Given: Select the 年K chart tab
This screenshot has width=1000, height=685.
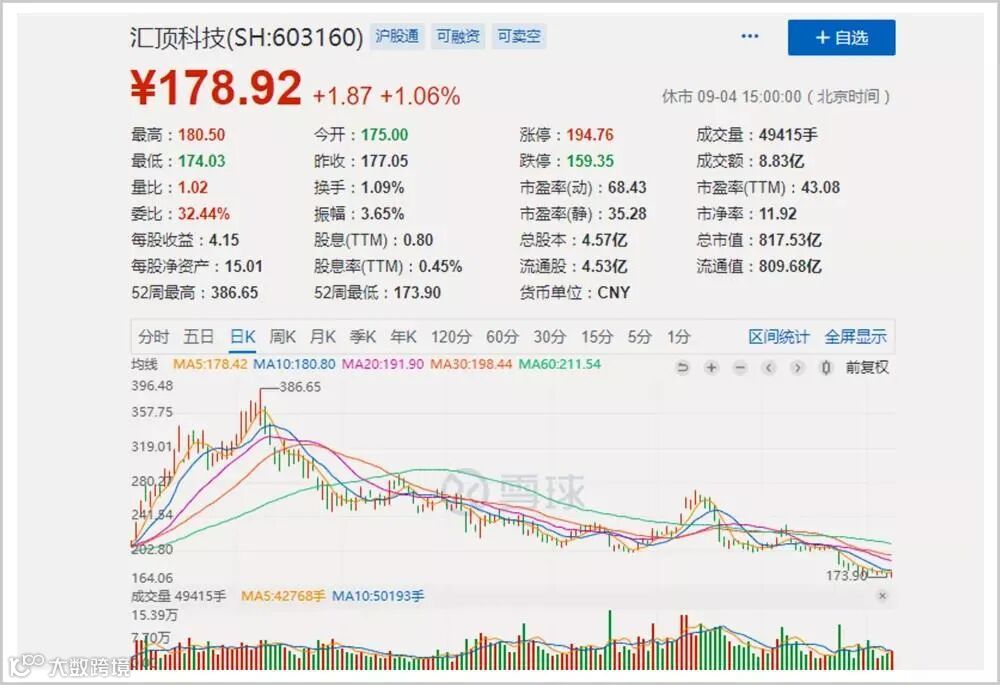Looking at the screenshot, I should tap(403, 337).
